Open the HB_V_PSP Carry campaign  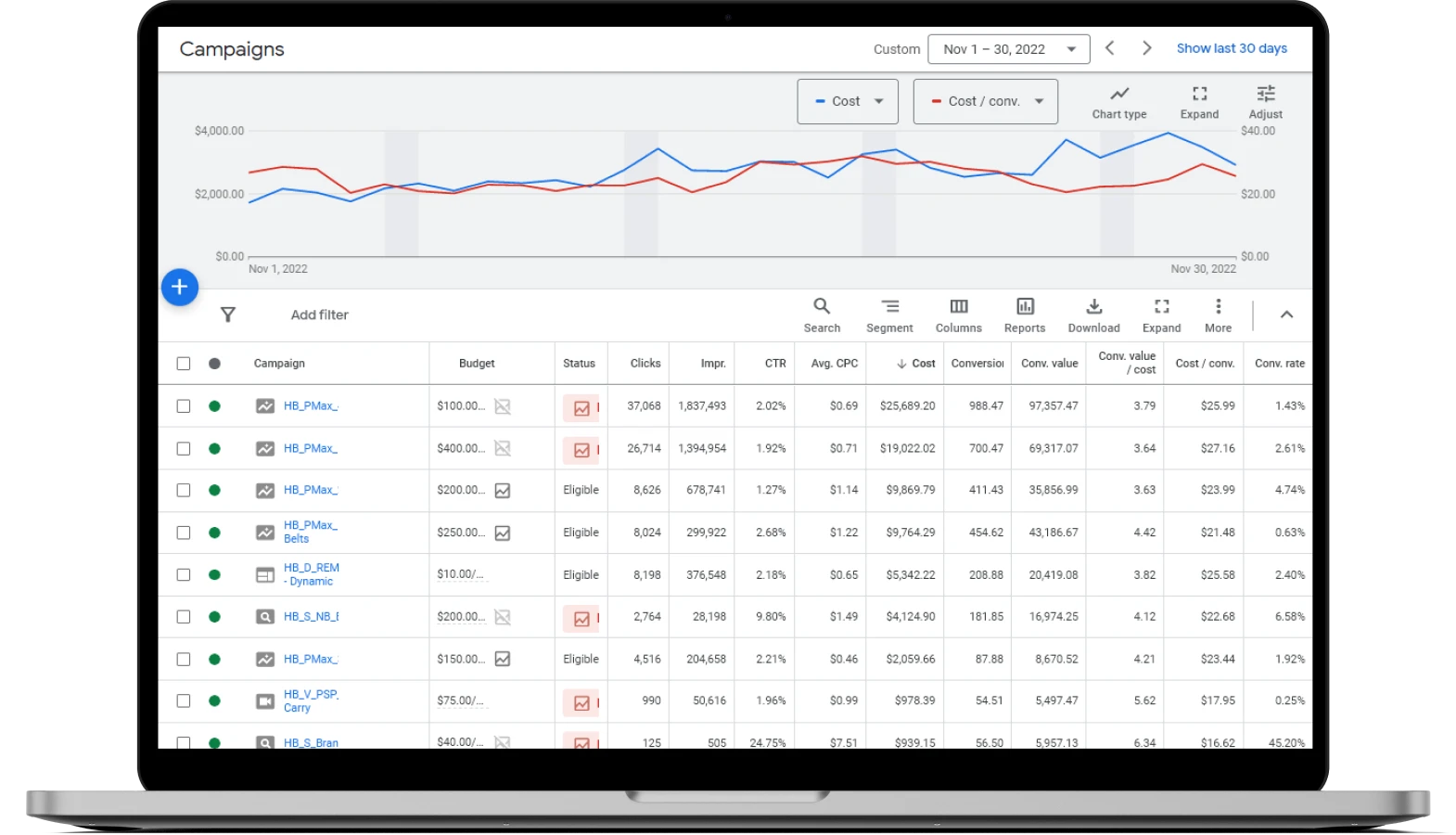tap(311, 701)
